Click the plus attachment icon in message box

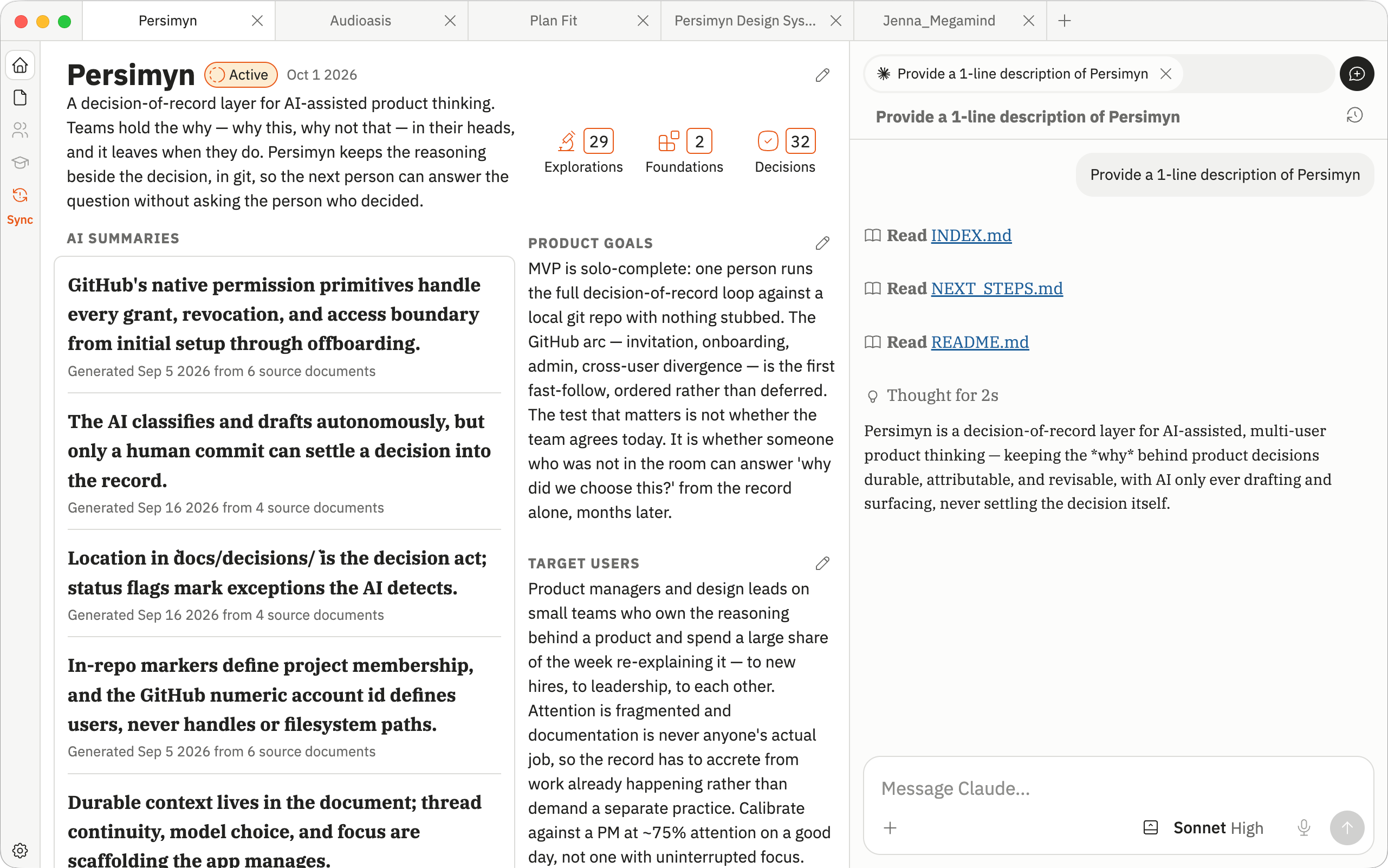pos(890,827)
